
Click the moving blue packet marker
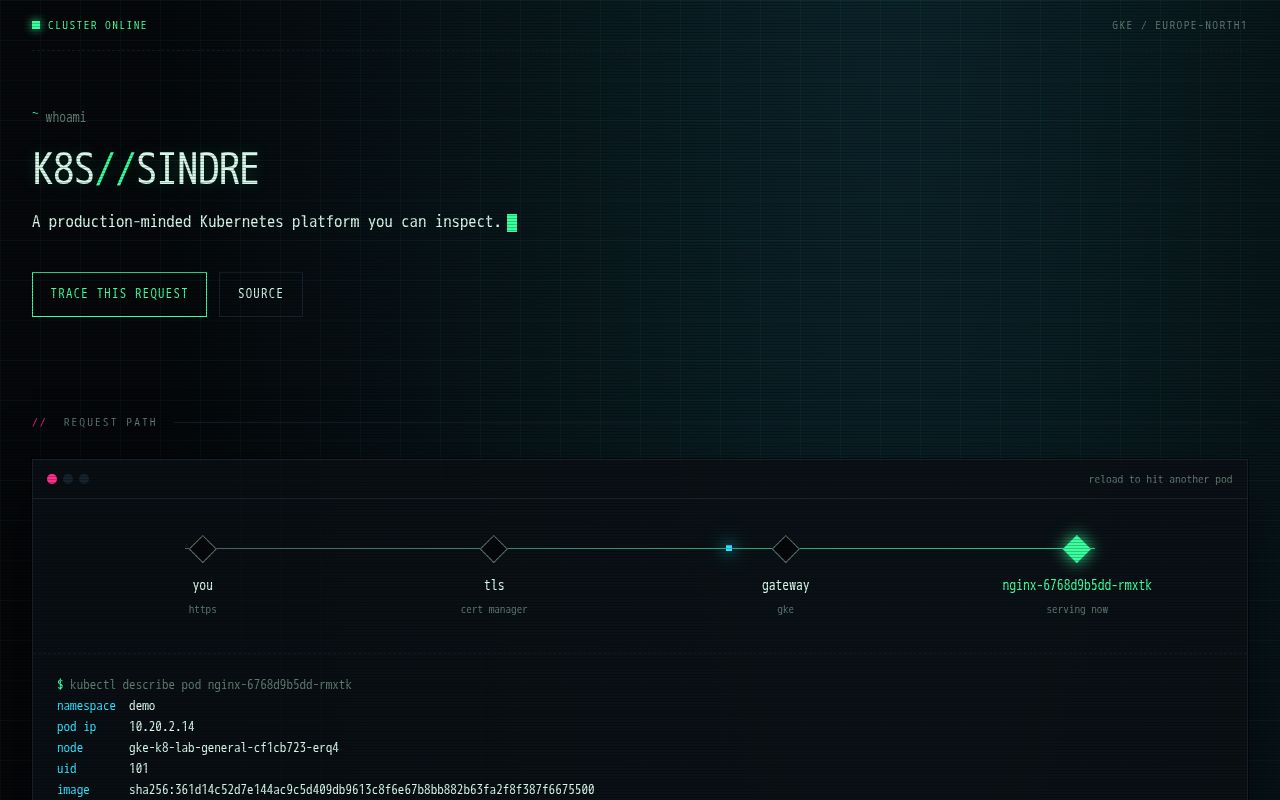729,548
